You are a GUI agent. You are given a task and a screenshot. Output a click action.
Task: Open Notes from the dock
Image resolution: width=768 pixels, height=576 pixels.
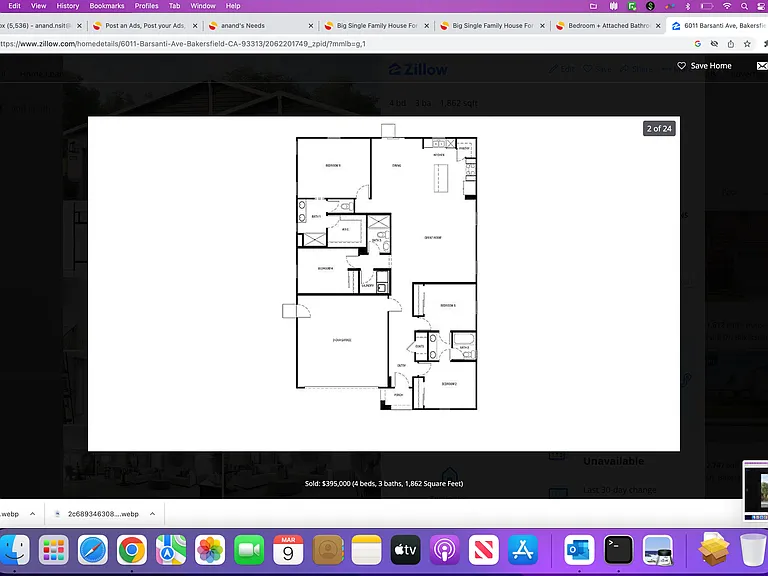click(x=366, y=550)
